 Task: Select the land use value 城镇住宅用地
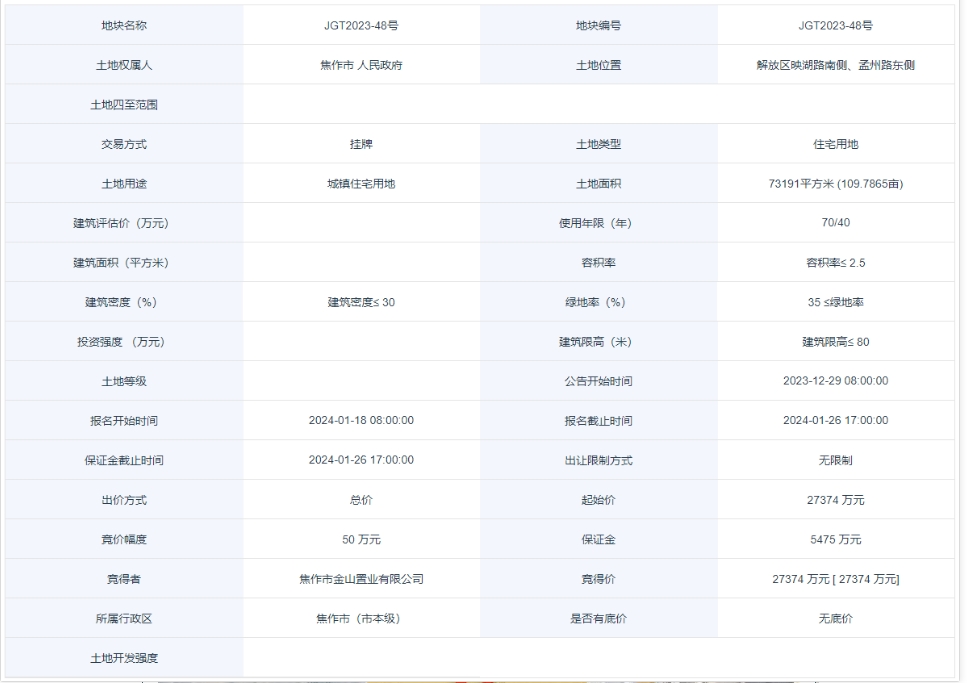tap(361, 184)
